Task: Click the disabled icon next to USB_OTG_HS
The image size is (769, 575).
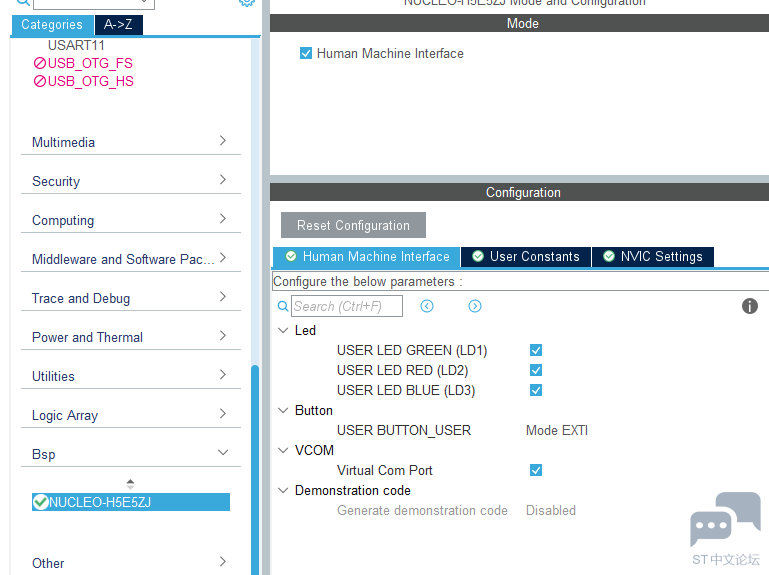Action: (40, 81)
